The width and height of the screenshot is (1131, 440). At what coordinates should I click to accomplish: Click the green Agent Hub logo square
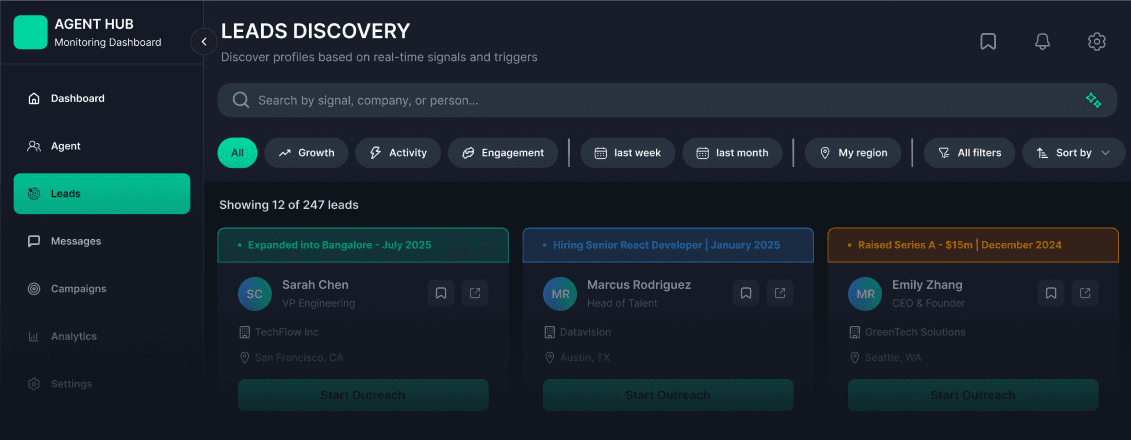[x=30, y=32]
